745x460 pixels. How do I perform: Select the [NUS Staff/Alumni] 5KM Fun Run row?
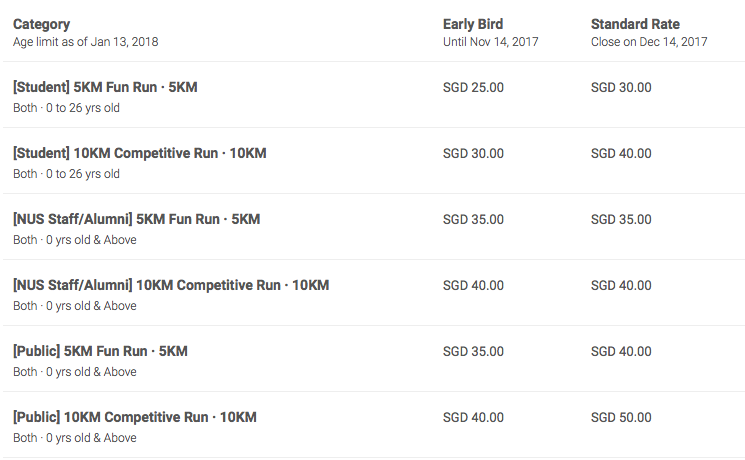coord(136,220)
